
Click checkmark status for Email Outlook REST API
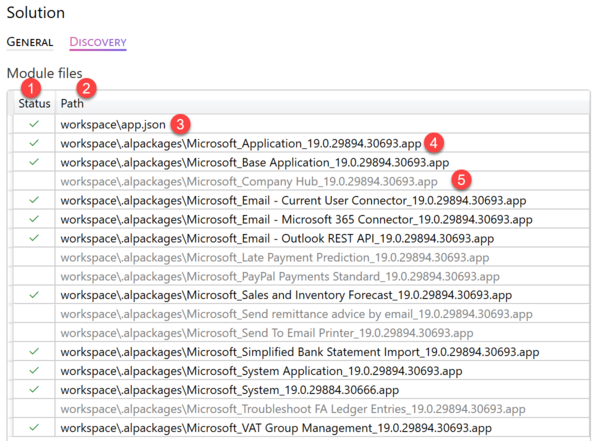point(34,238)
